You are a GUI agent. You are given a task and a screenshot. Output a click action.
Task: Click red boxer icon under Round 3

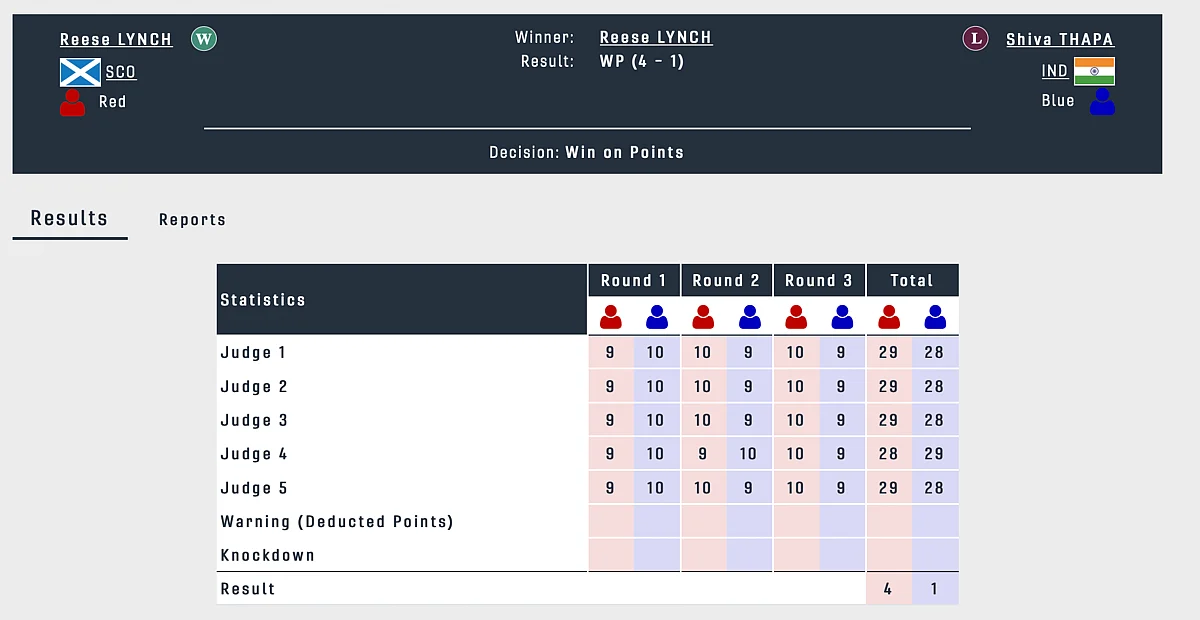[796, 318]
